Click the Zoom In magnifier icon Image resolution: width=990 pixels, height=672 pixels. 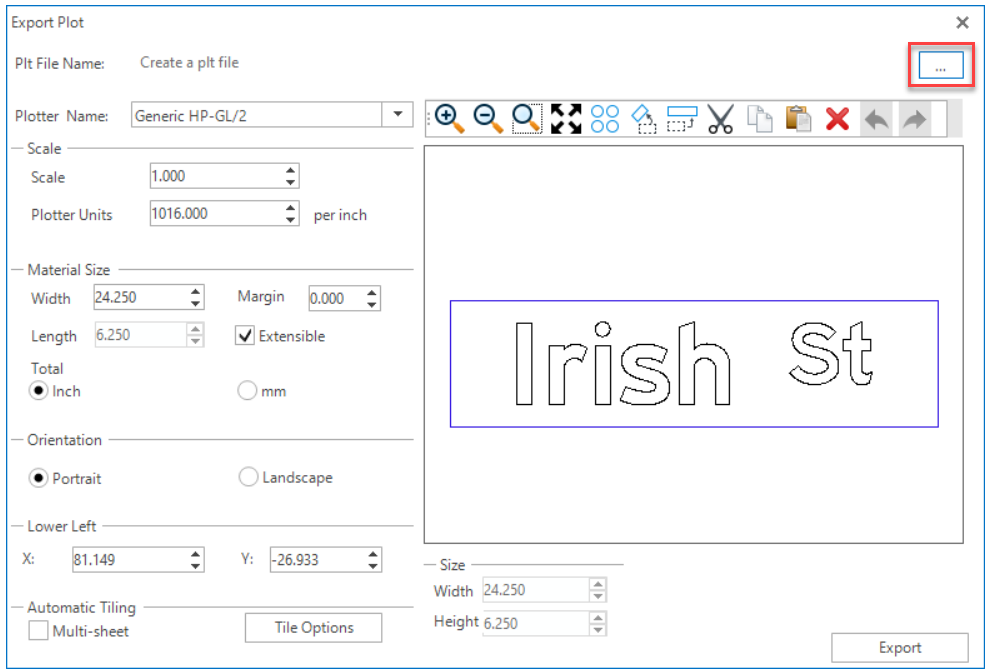[450, 118]
